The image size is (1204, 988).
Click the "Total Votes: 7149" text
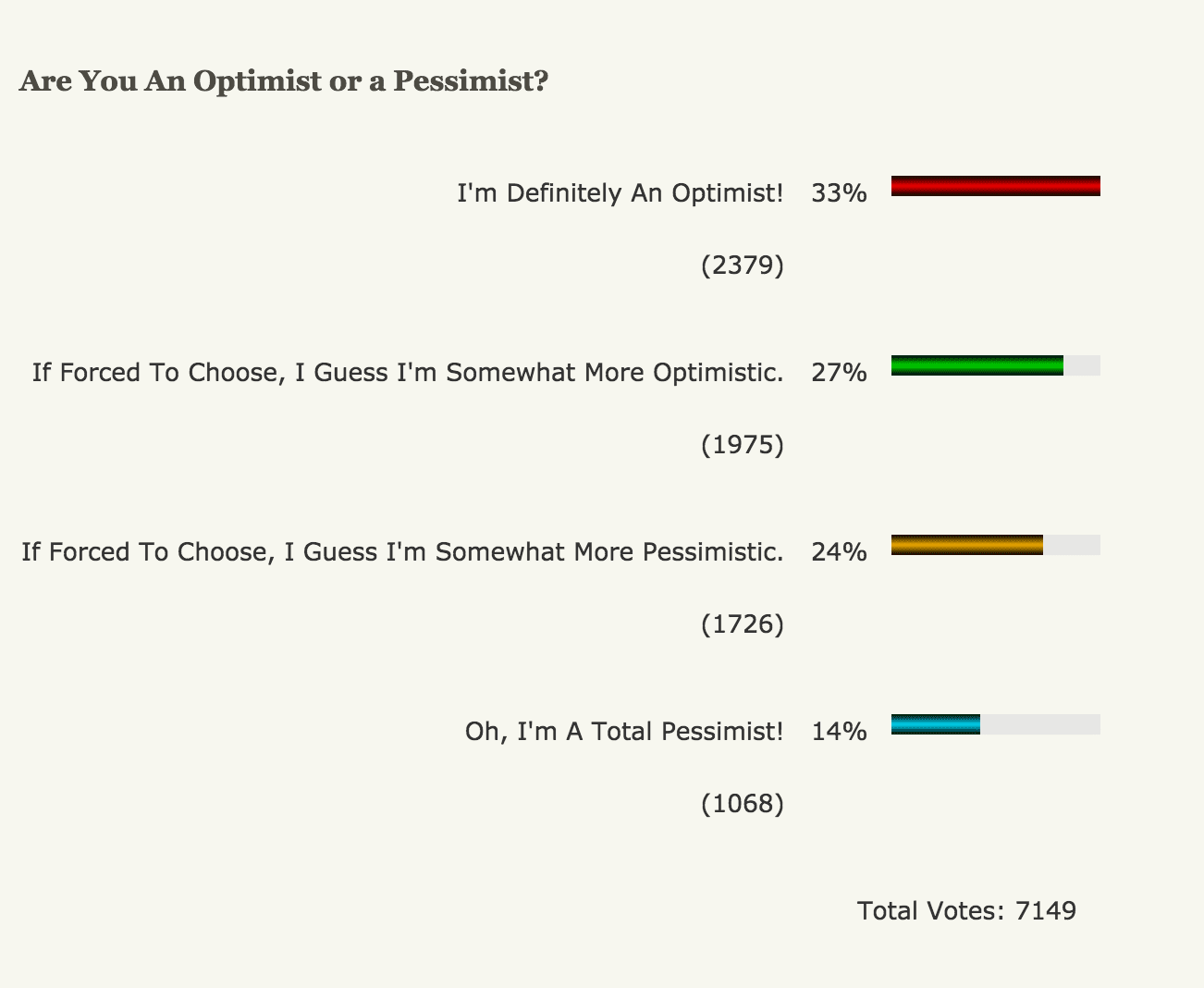966,911
